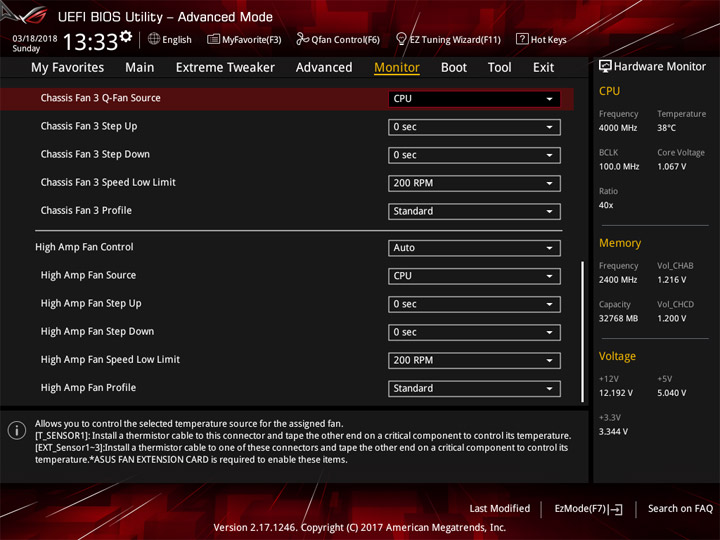Go to the Exit tab
The image size is (720, 540).
pos(543,68)
